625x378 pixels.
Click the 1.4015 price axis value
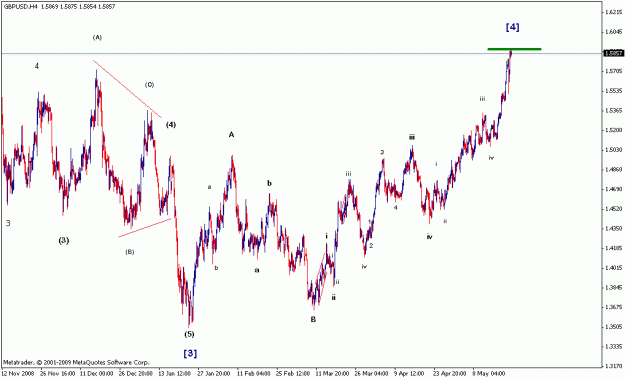pyautogui.click(x=614, y=268)
